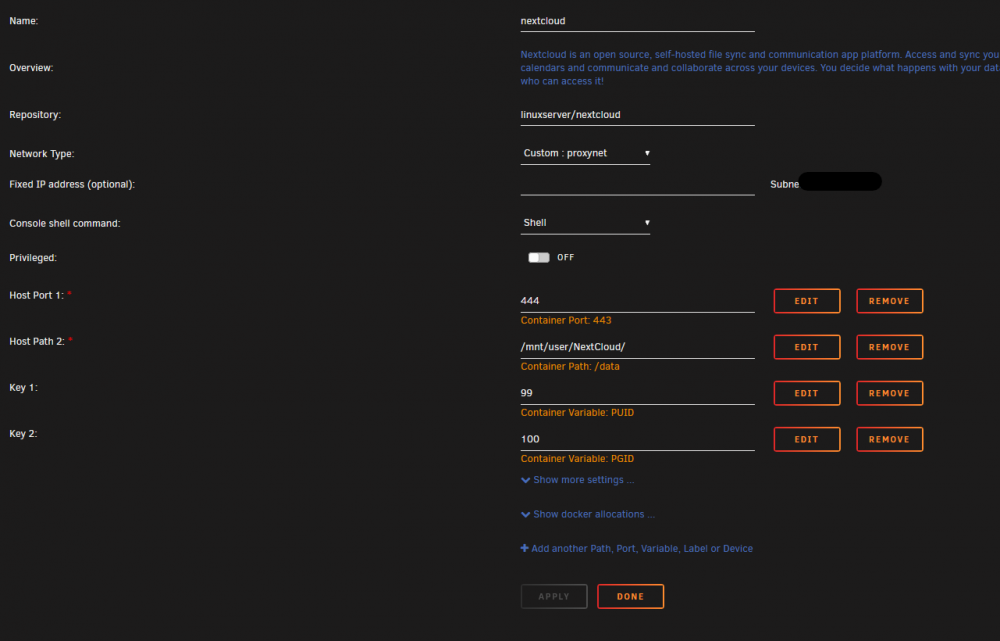Screen dimensions: 1000x641
Task: Remove the Host Path 2 entry
Action: 889,347
